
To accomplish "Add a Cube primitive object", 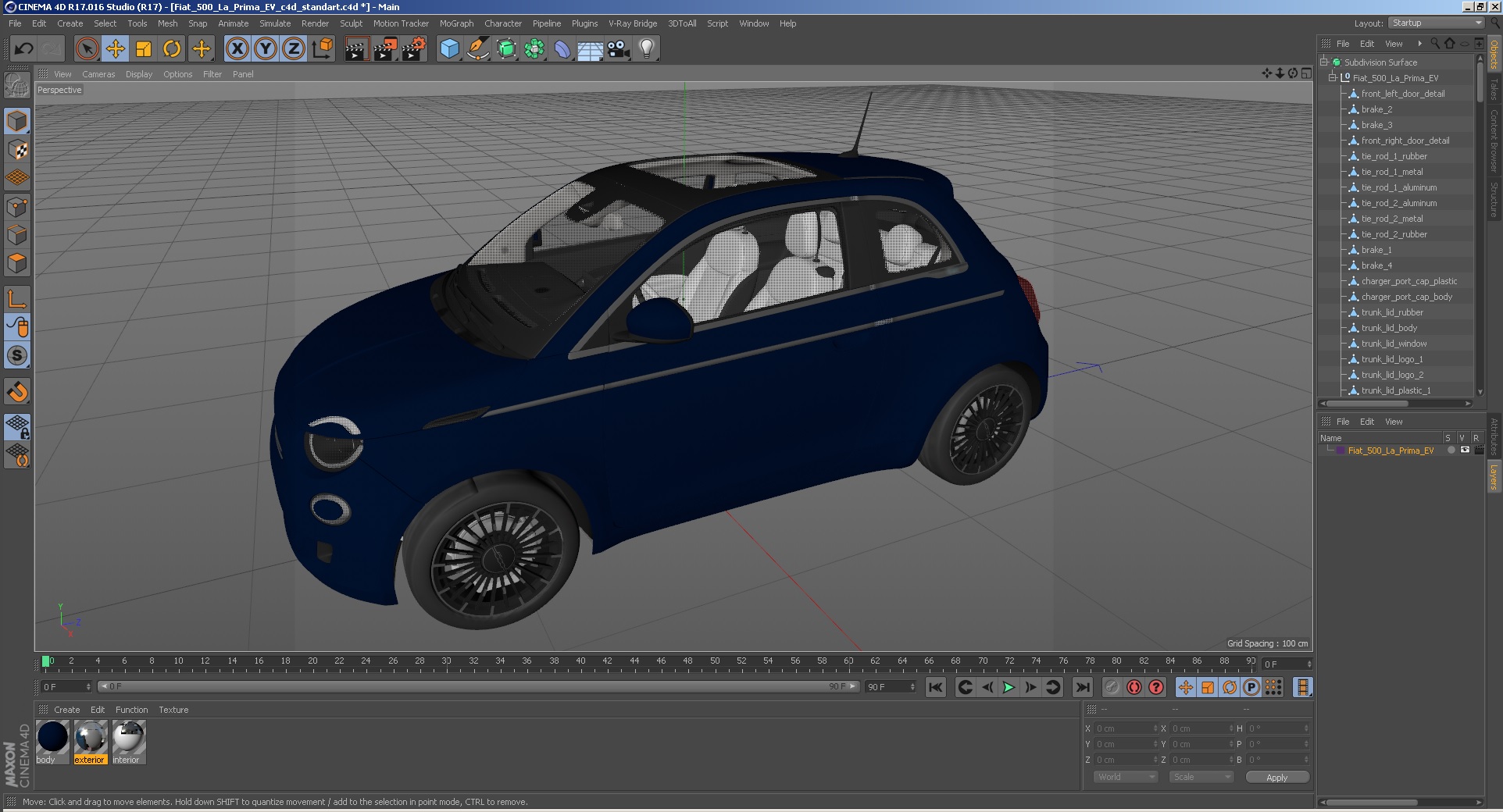I will pyautogui.click(x=449, y=49).
